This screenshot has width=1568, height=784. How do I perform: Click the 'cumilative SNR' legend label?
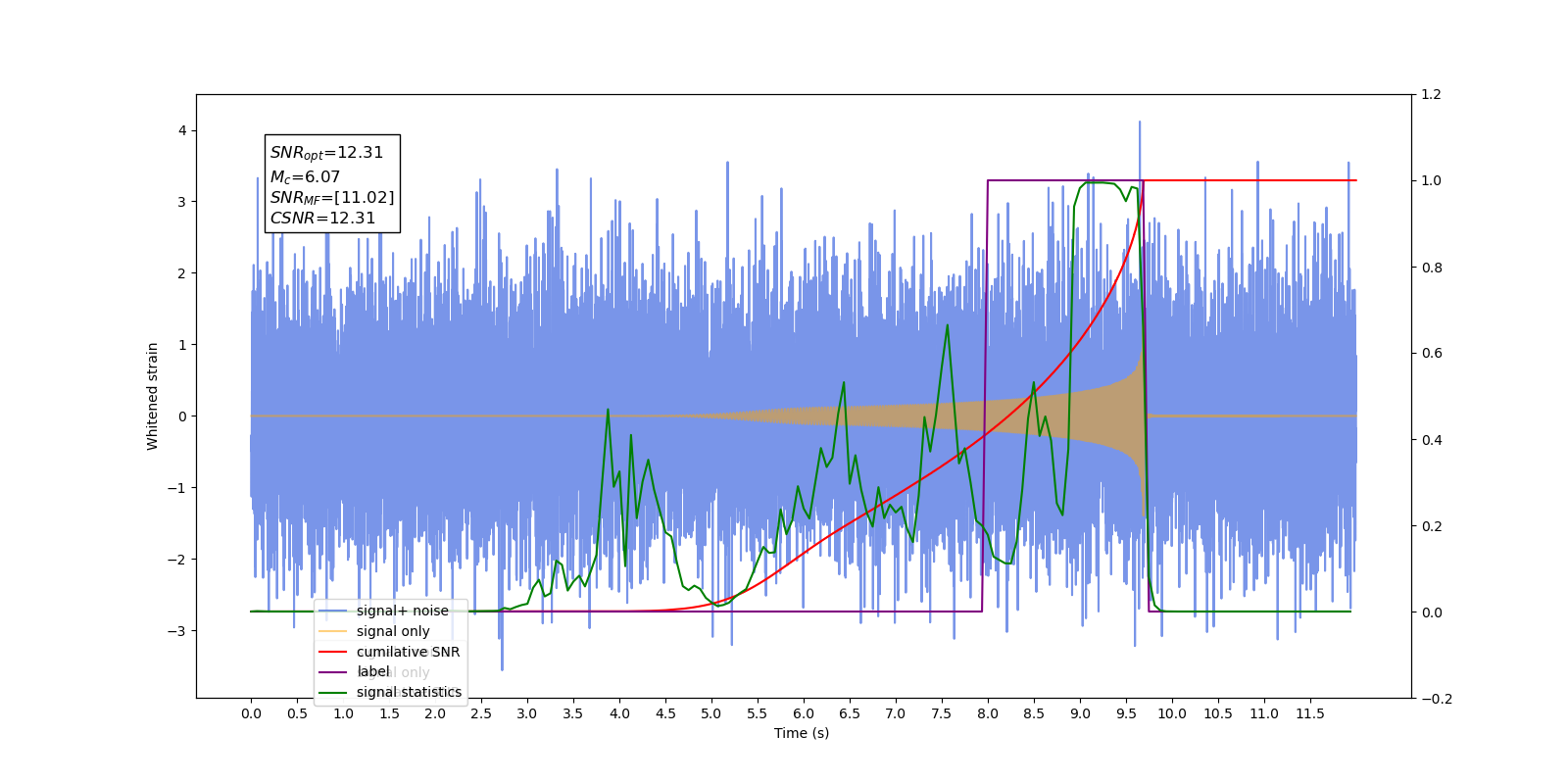[408, 652]
